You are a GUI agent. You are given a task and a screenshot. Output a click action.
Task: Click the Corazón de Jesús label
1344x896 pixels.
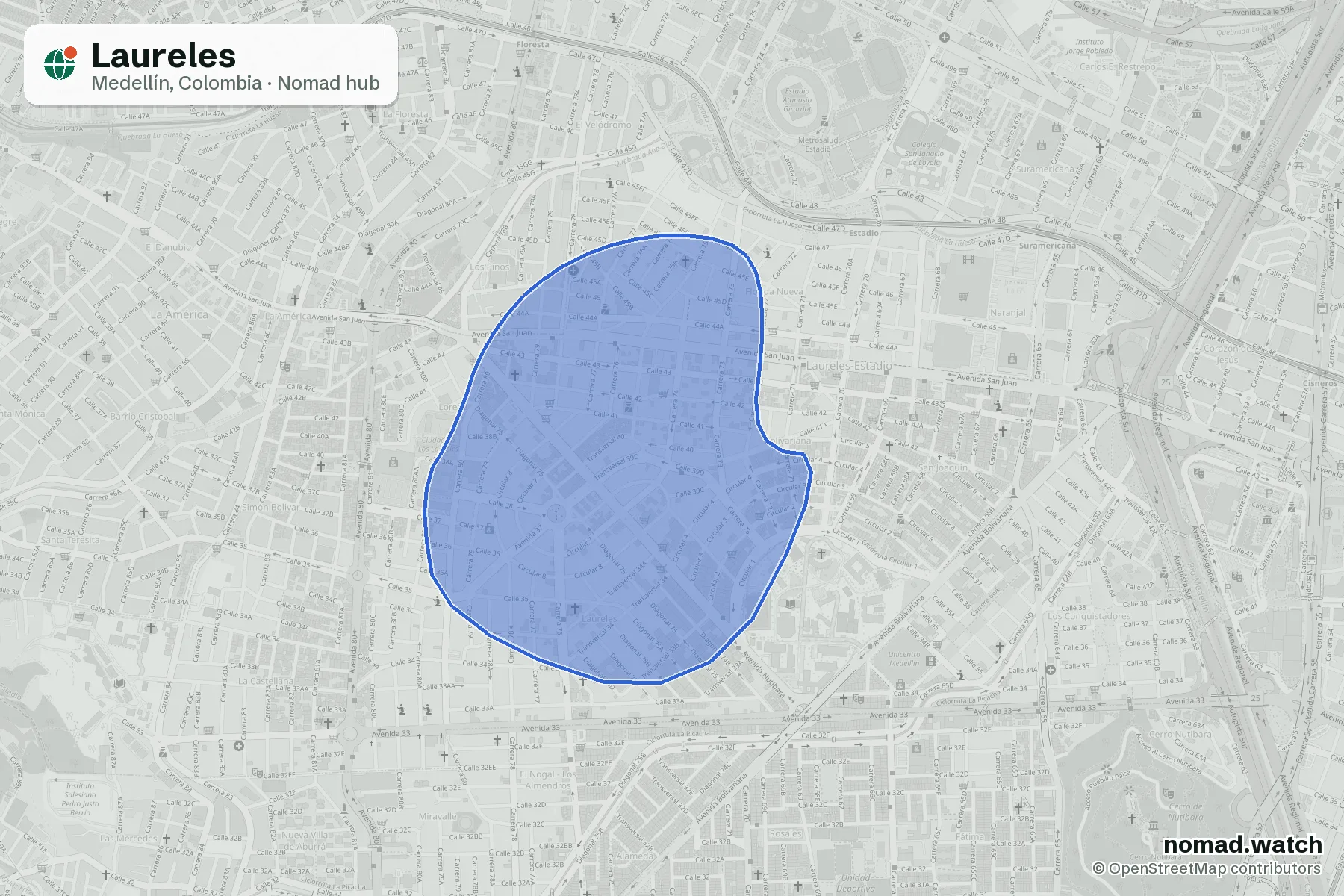[x=1227, y=354]
